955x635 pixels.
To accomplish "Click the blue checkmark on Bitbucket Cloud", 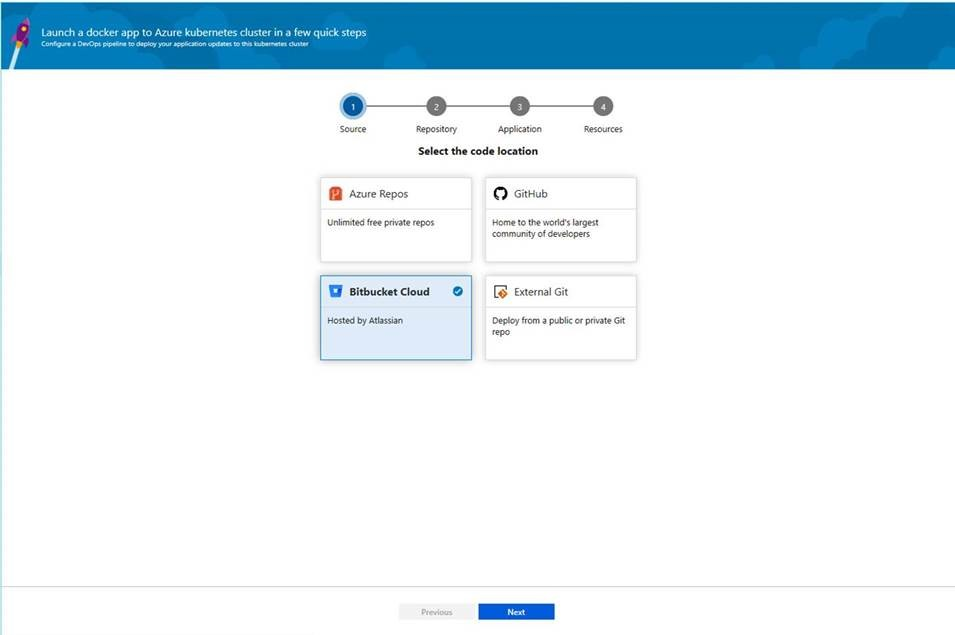I will pos(458,291).
